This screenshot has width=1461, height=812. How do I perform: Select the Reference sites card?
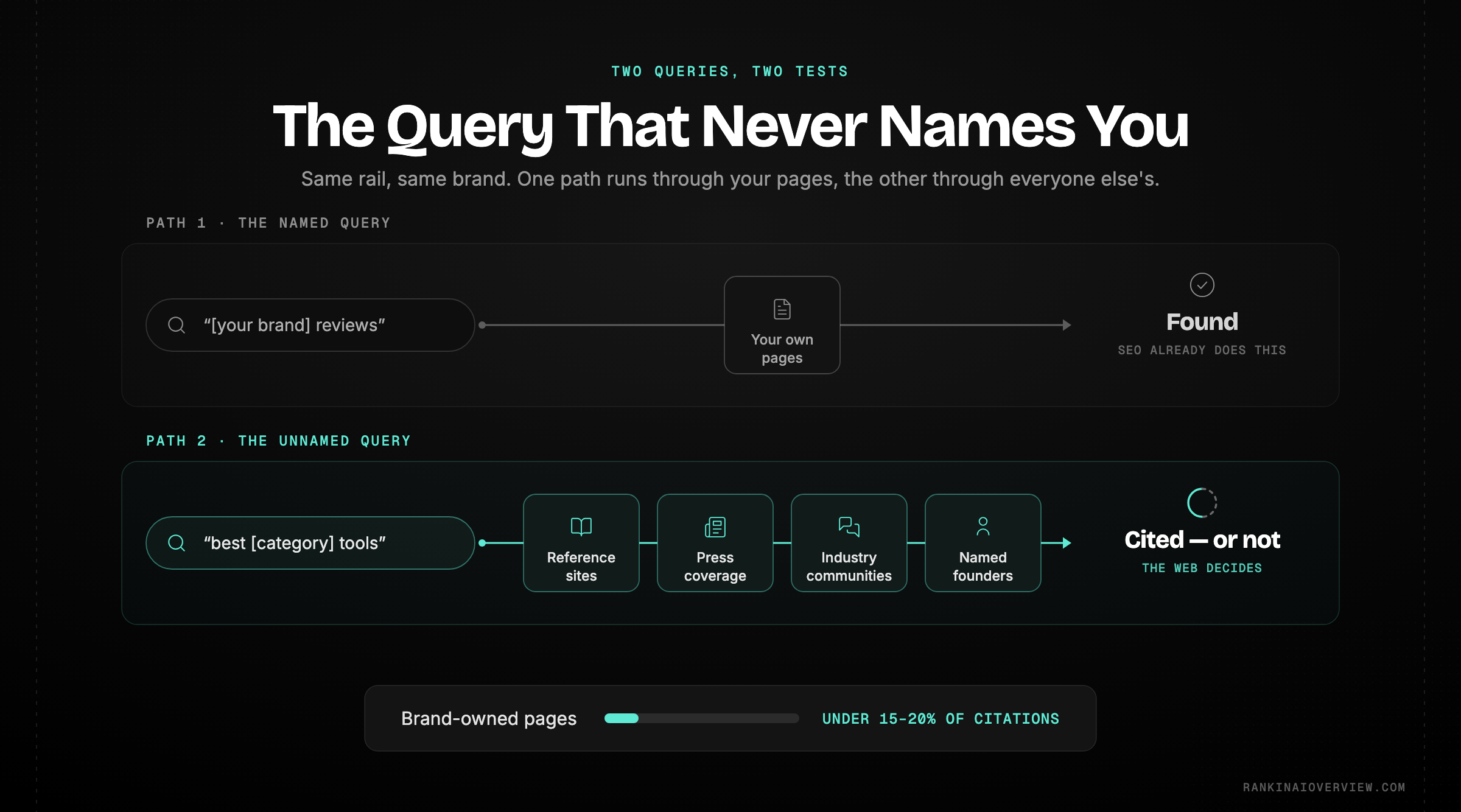click(581, 543)
